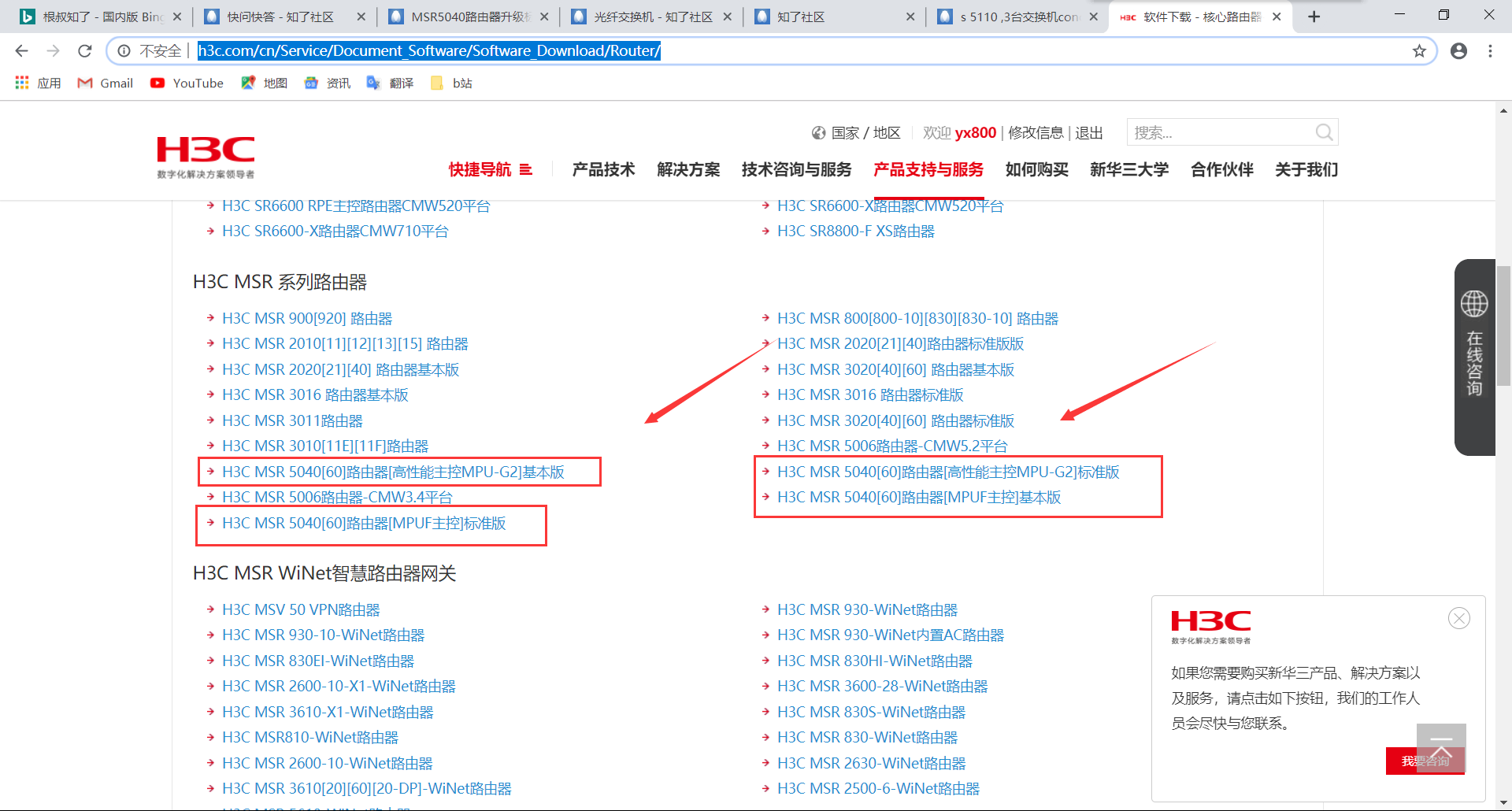Open H3C MSR 2630-WiNet路由器 link
Viewport: 1512px width, 811px height.
871,764
